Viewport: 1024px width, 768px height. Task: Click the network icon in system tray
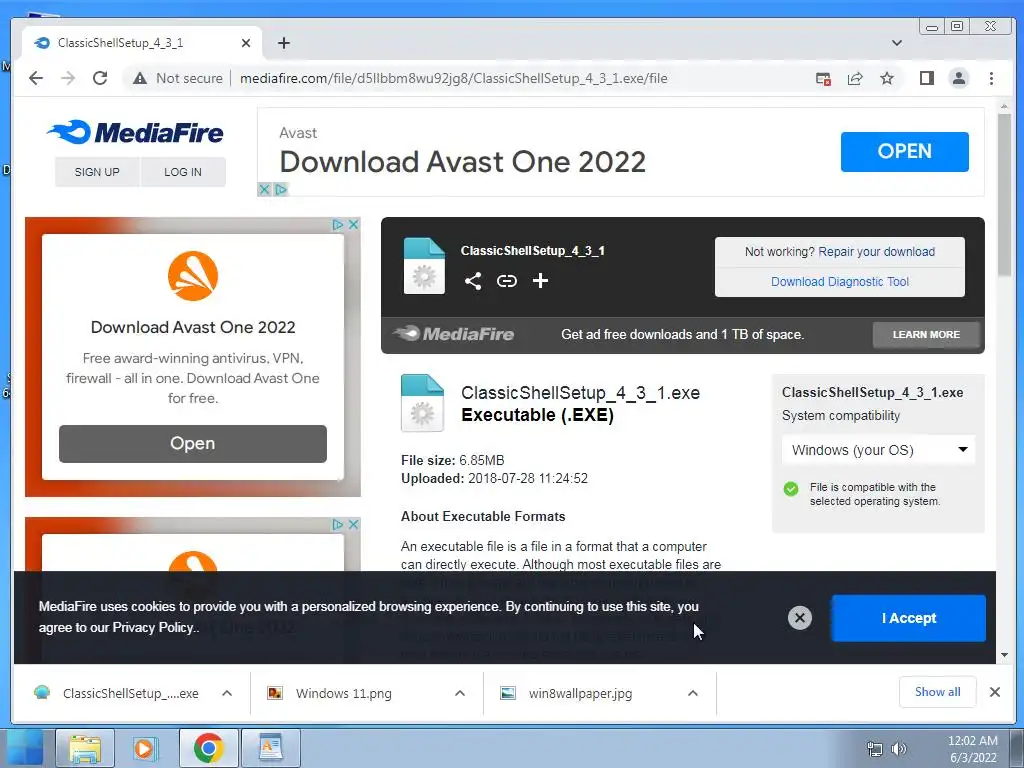click(874, 749)
